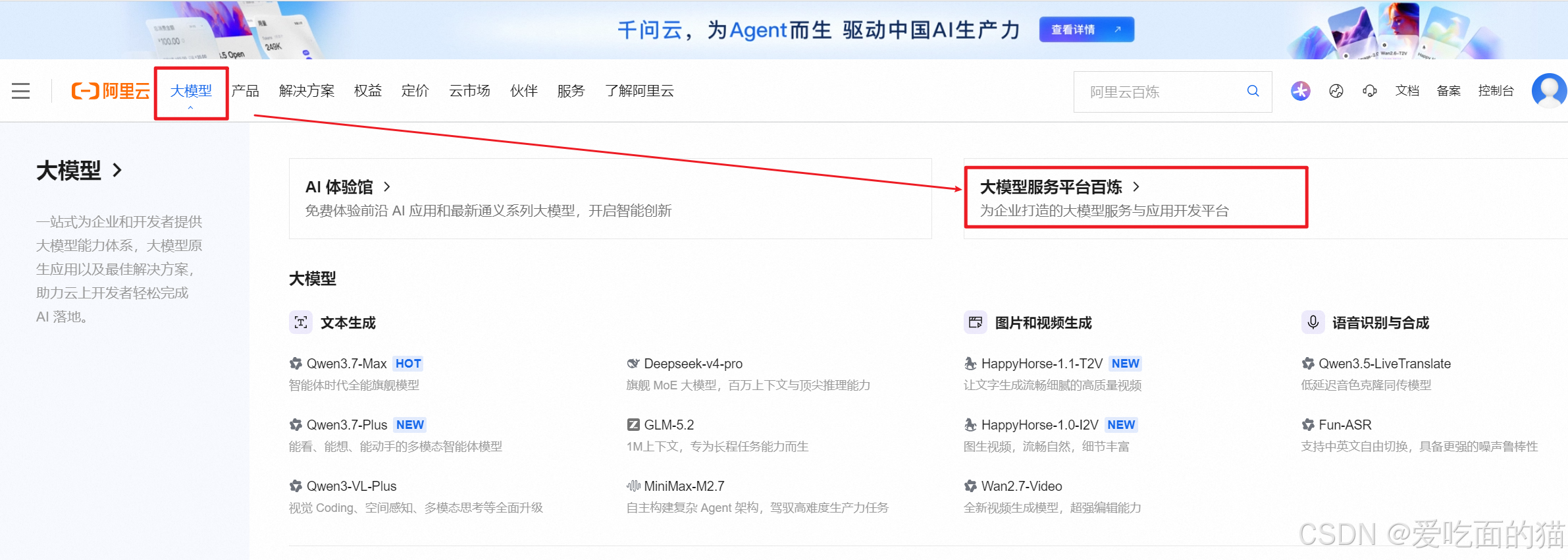The width and height of the screenshot is (1568, 560).
Task: Open the 大模型服务平台百炼 card chevron
Action: point(1136,186)
